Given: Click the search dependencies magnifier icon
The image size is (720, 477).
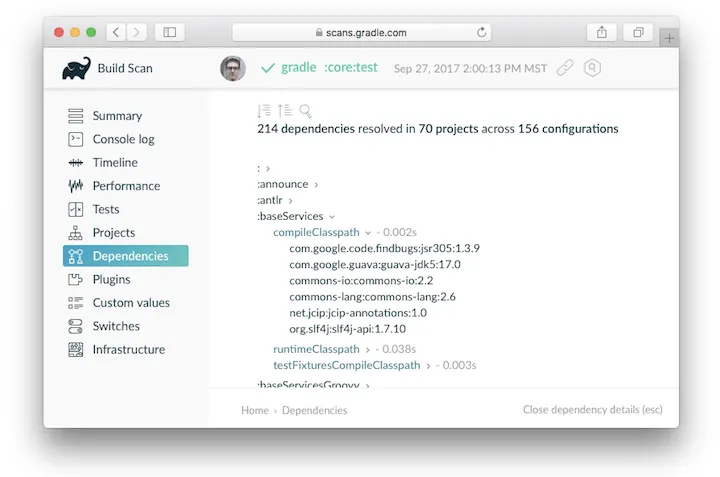Looking at the screenshot, I should tap(305, 111).
